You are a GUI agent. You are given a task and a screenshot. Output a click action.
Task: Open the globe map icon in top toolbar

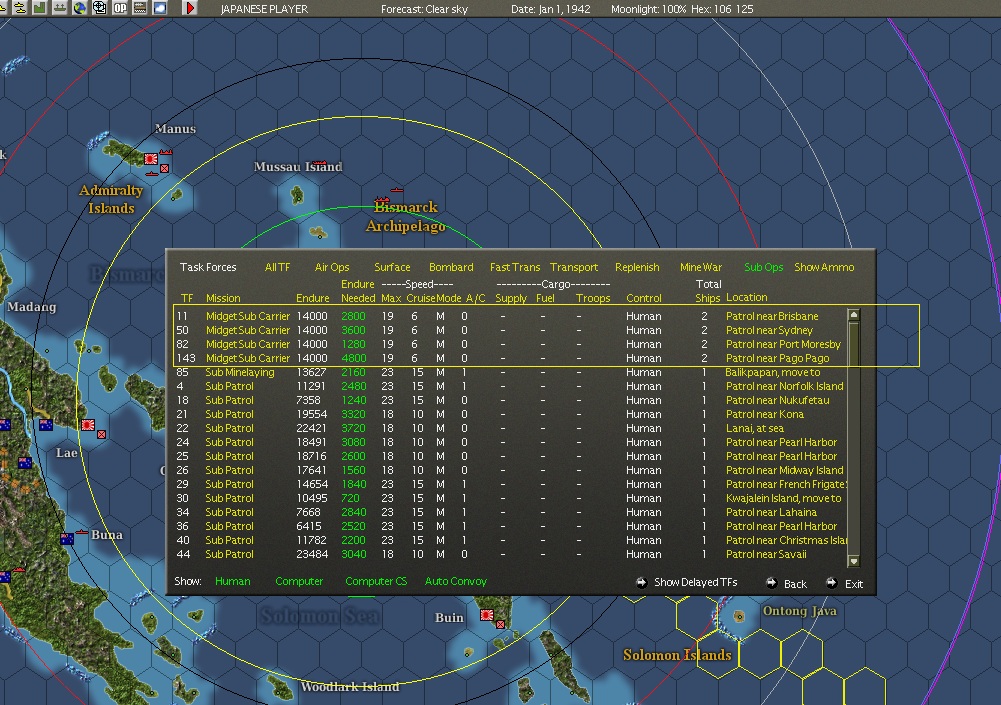80,8
